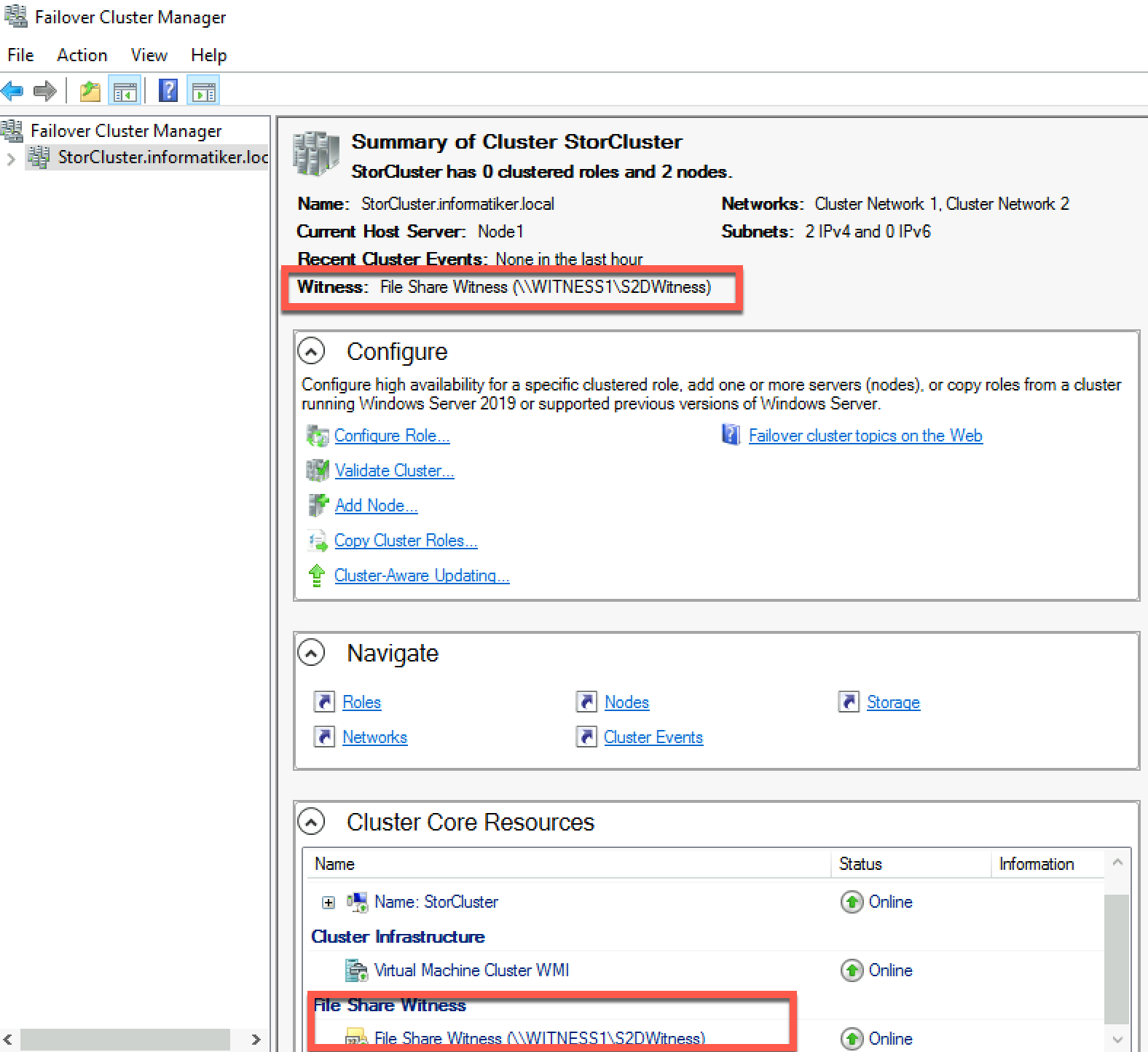Image resolution: width=1148 pixels, height=1052 pixels.
Task: Click the resources list scroll down arrow
Action: [1117, 1039]
